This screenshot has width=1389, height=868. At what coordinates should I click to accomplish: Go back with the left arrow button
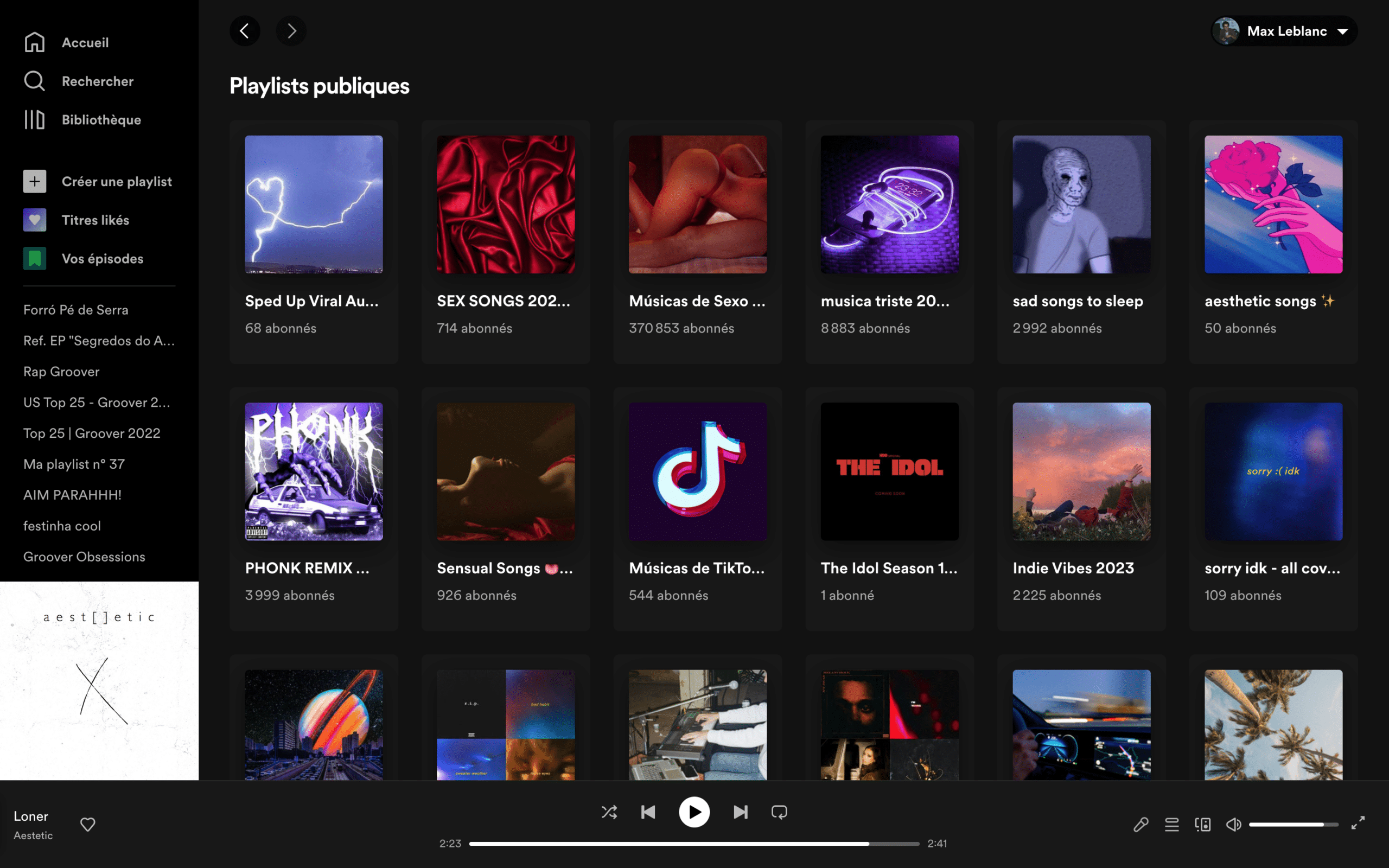pyautogui.click(x=245, y=30)
